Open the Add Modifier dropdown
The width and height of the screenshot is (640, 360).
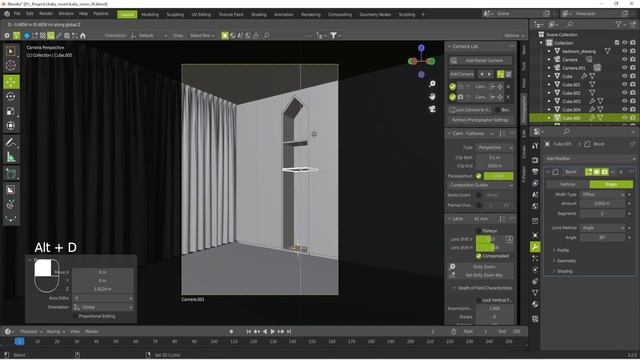tap(591, 158)
